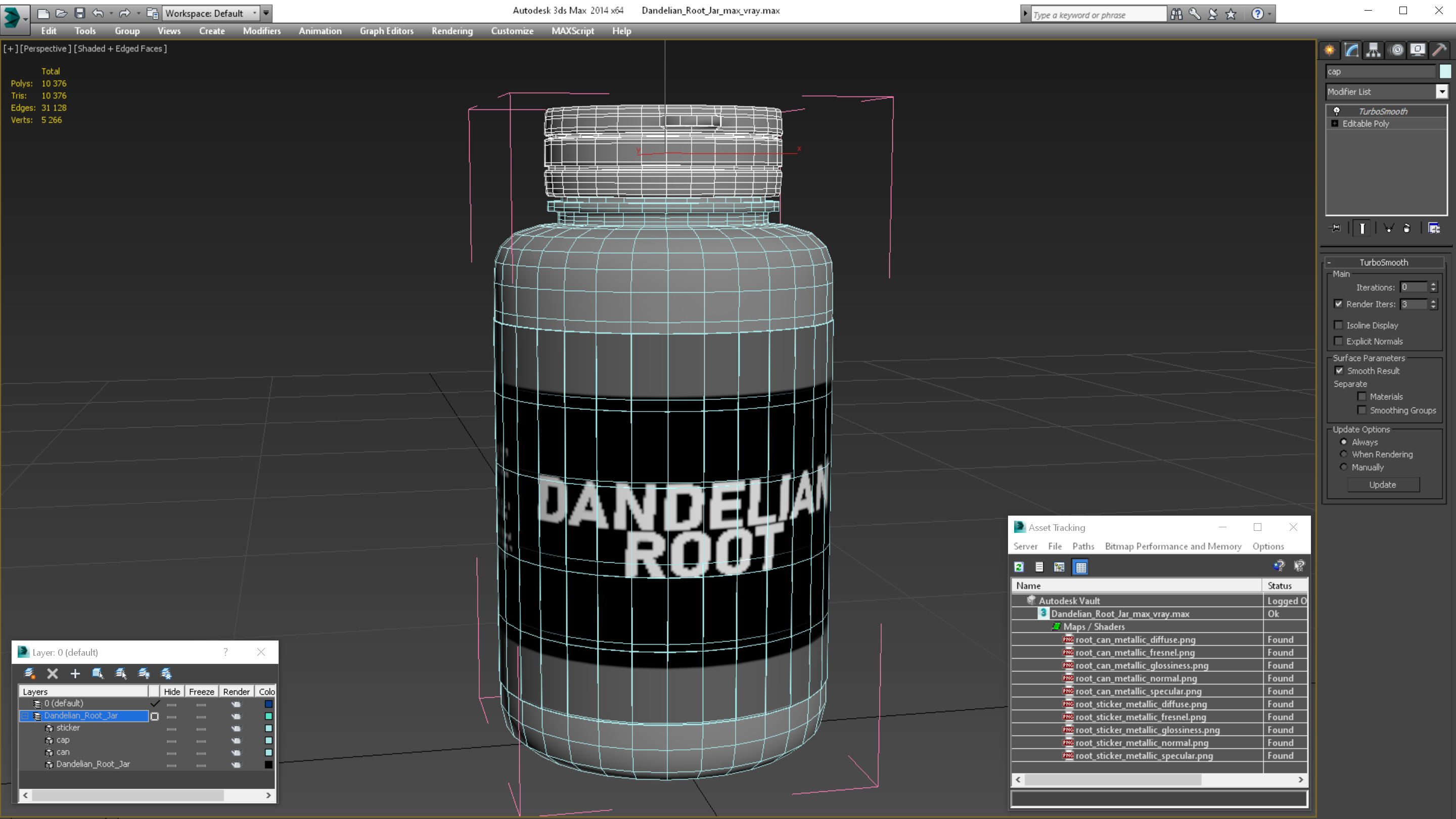The height and width of the screenshot is (819, 1456).
Task: Collapse the Dandelian_Root_Jar layer tree
Action: tap(25, 715)
